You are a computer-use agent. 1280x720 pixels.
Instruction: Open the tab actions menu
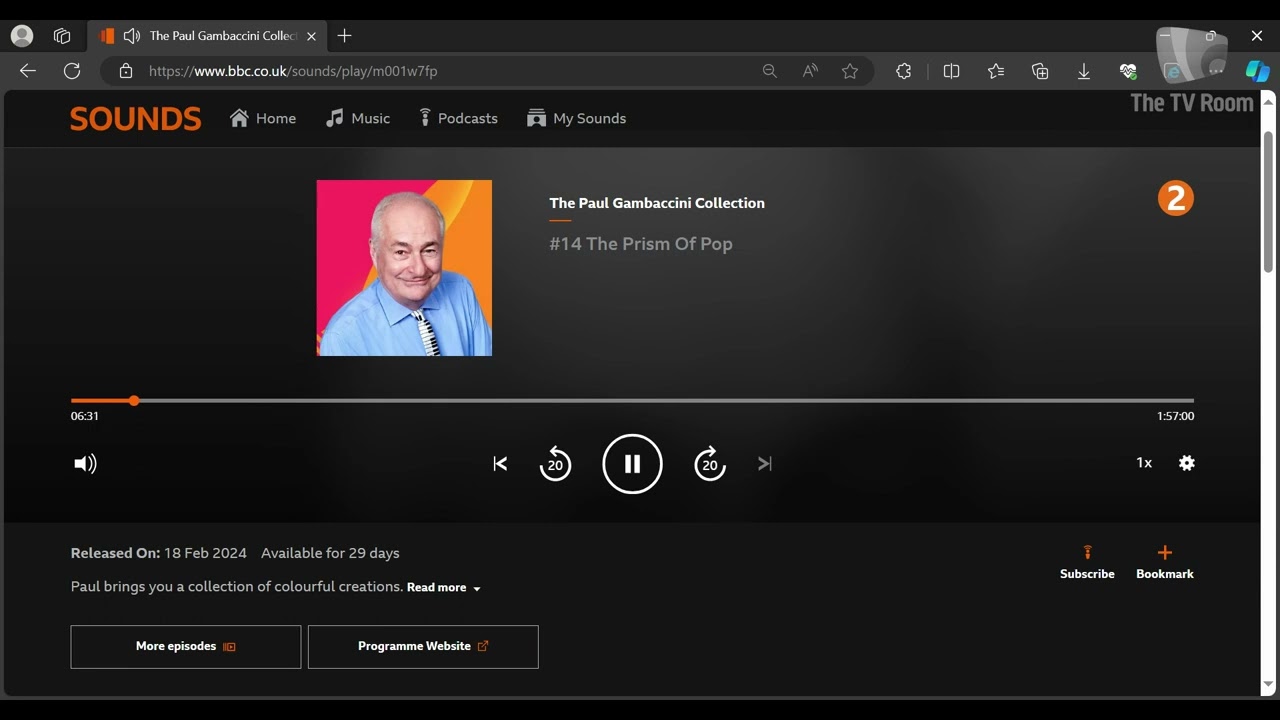point(62,36)
